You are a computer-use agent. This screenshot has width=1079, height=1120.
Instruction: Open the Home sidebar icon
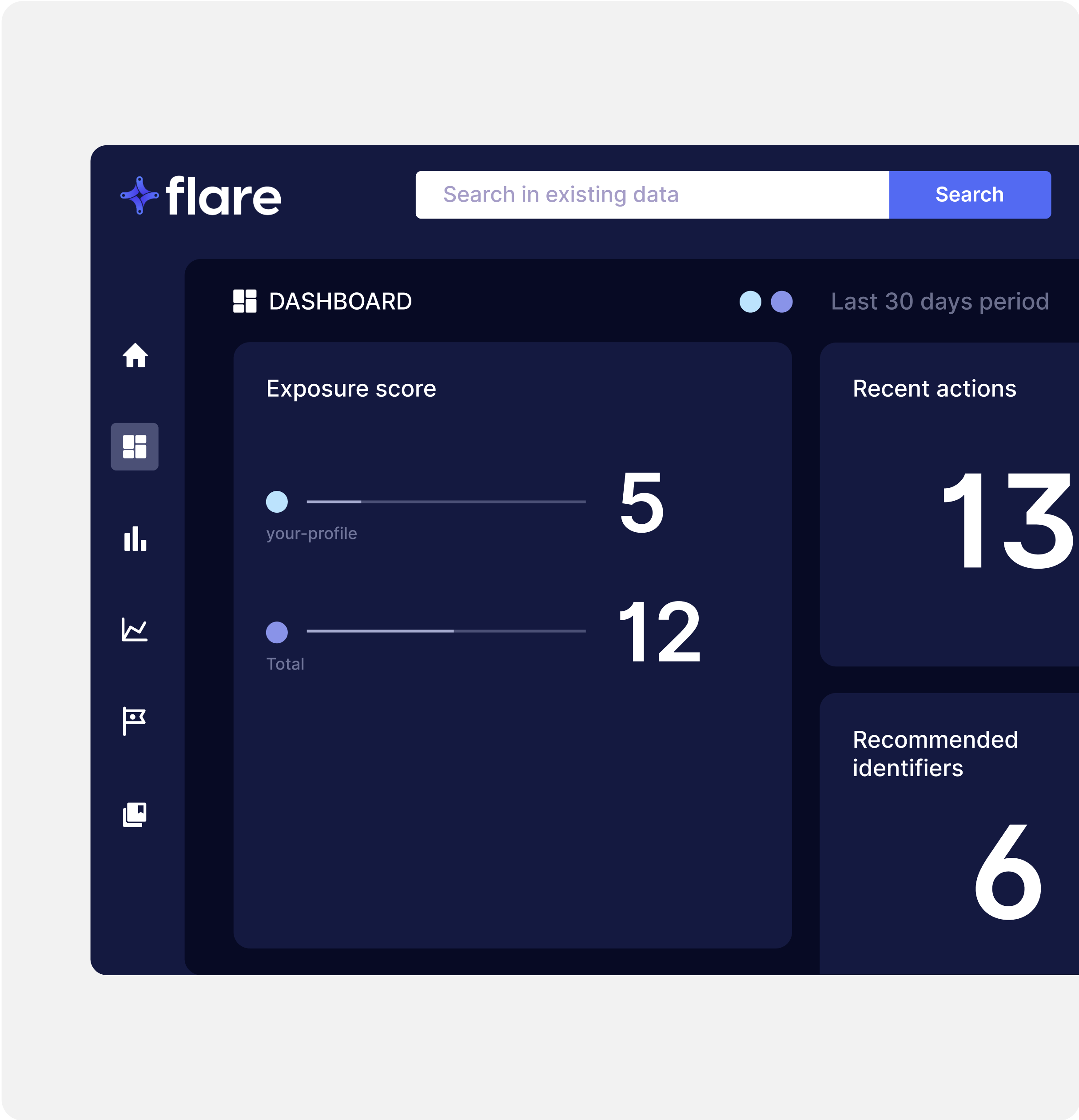135,355
